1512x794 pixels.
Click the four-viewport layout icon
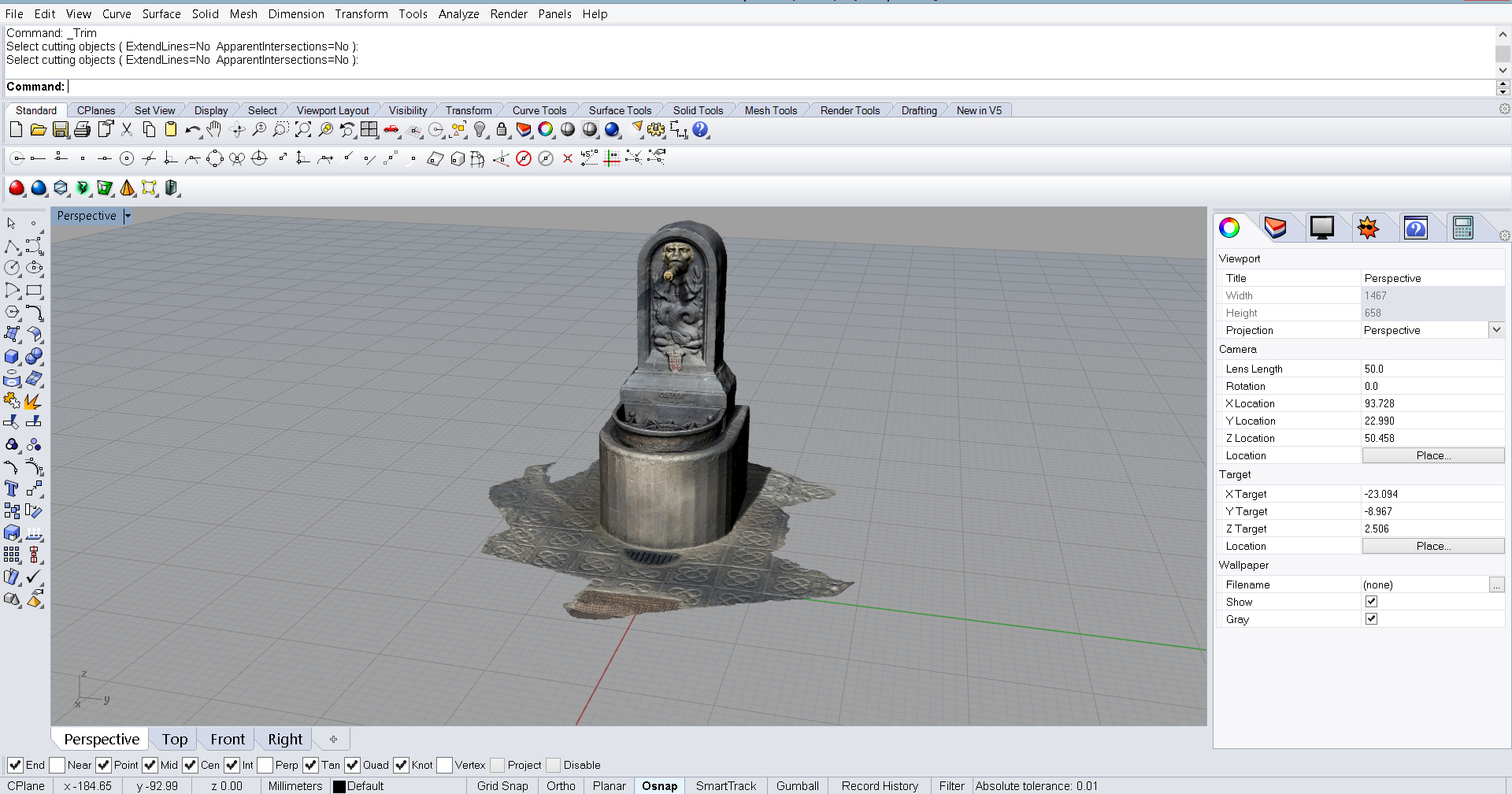click(369, 130)
